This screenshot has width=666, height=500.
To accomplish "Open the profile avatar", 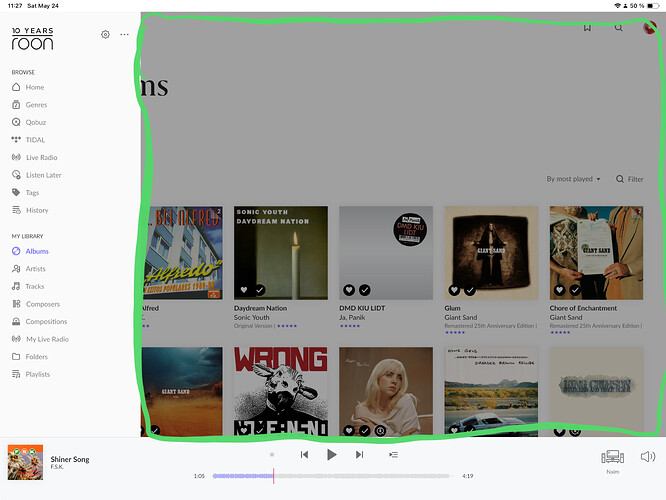I will [650, 28].
